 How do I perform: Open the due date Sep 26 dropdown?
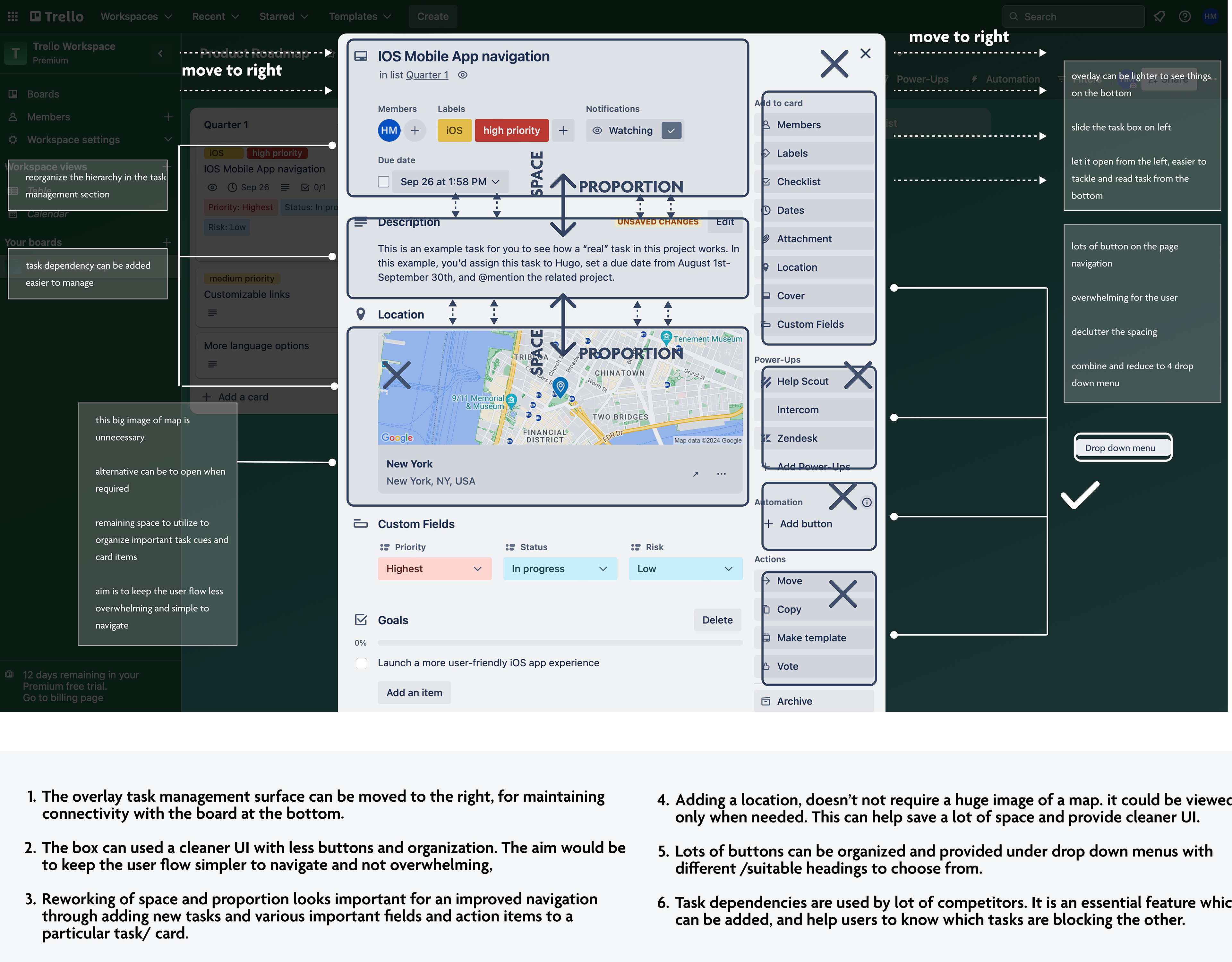(x=450, y=181)
